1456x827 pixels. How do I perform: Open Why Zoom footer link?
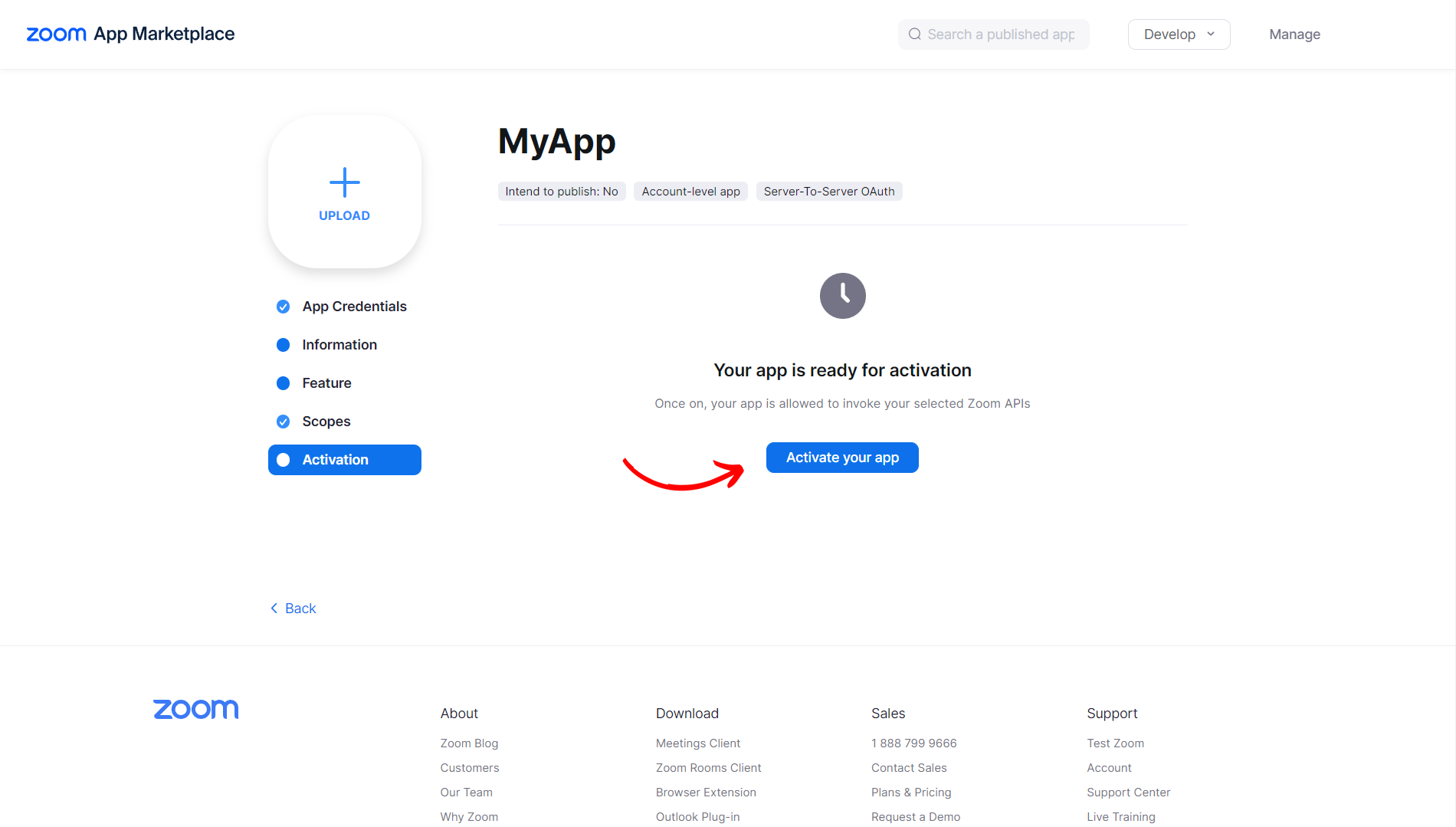469,817
